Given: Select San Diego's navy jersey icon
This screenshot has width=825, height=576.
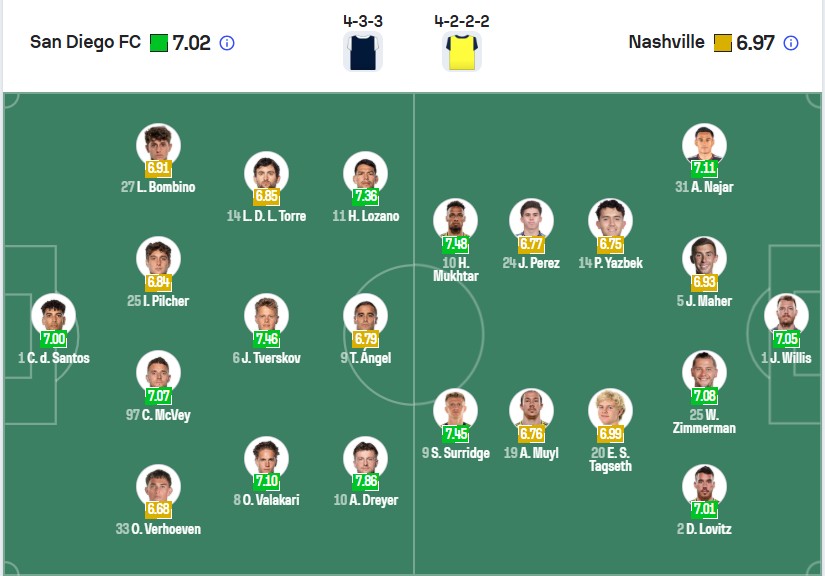Looking at the screenshot, I should (363, 51).
